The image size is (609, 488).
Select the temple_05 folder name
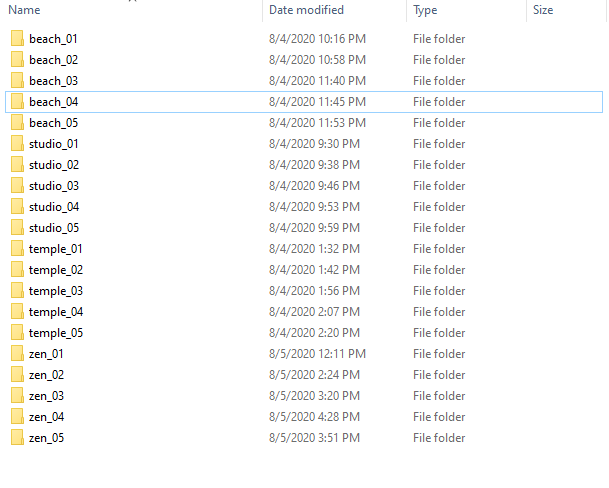(x=56, y=333)
